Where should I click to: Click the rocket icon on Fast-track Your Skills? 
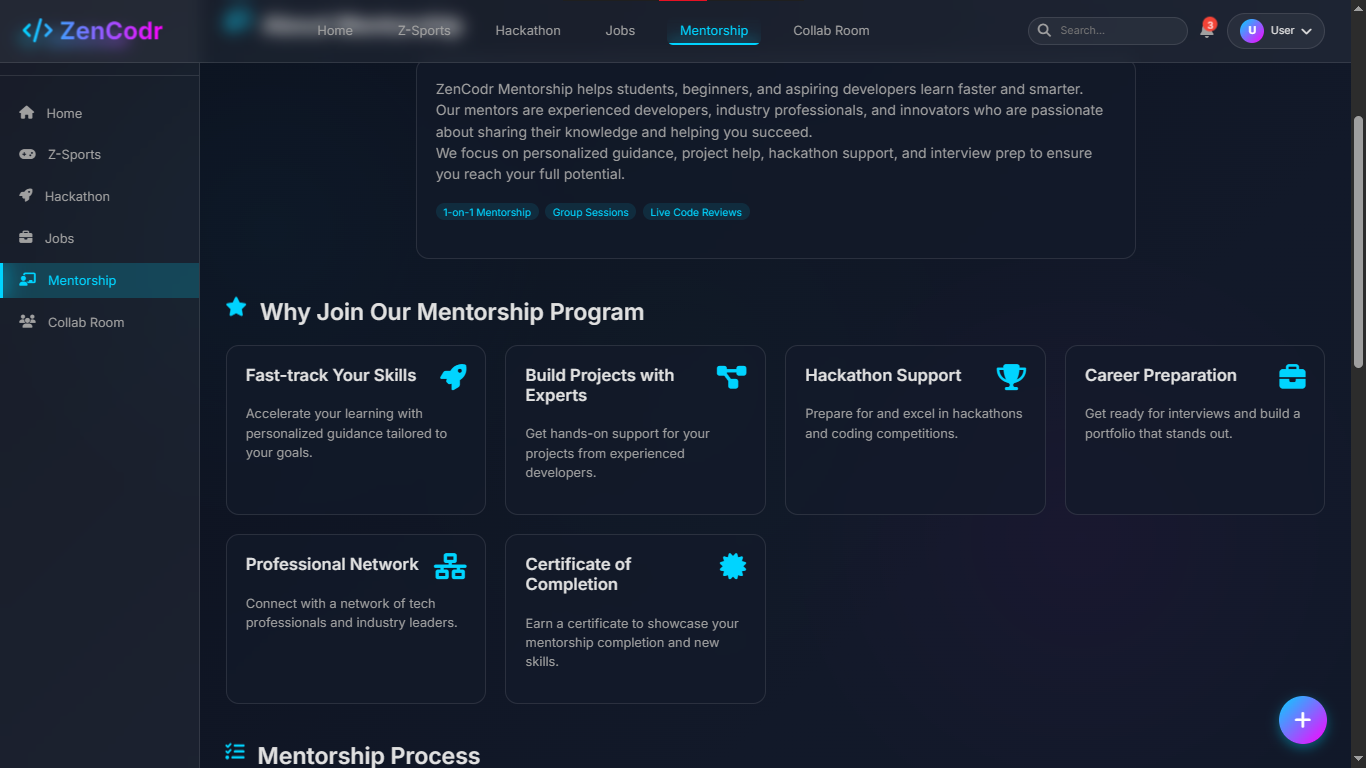coord(453,377)
